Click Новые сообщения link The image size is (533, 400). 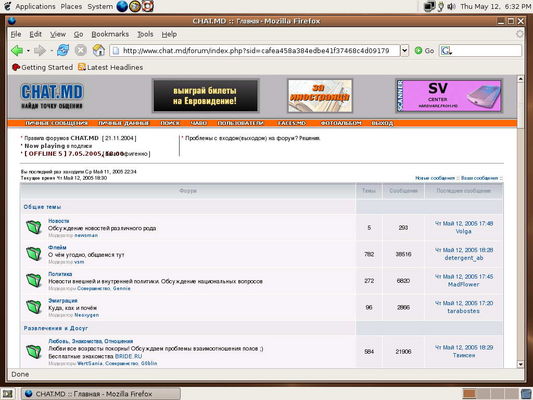click(x=435, y=178)
